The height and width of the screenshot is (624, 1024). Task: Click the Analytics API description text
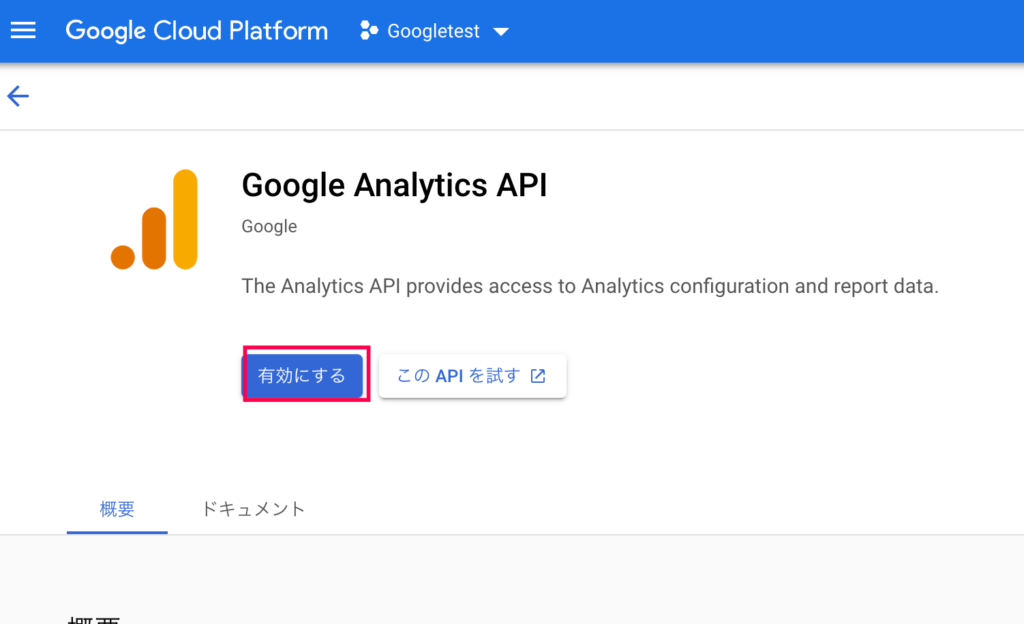[x=590, y=286]
